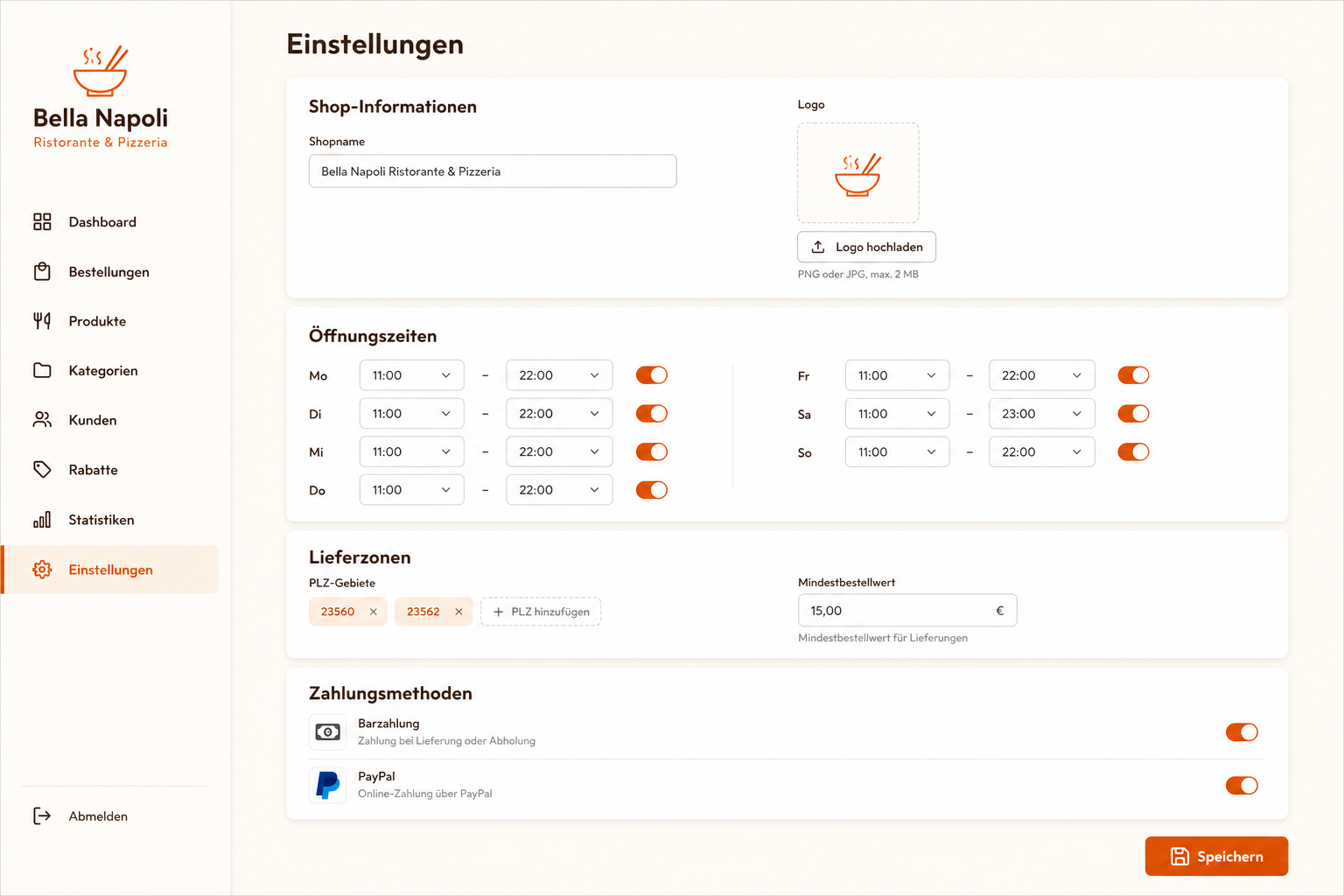Click the Kategorien folder icon
The image size is (1344, 896).
pos(42,370)
